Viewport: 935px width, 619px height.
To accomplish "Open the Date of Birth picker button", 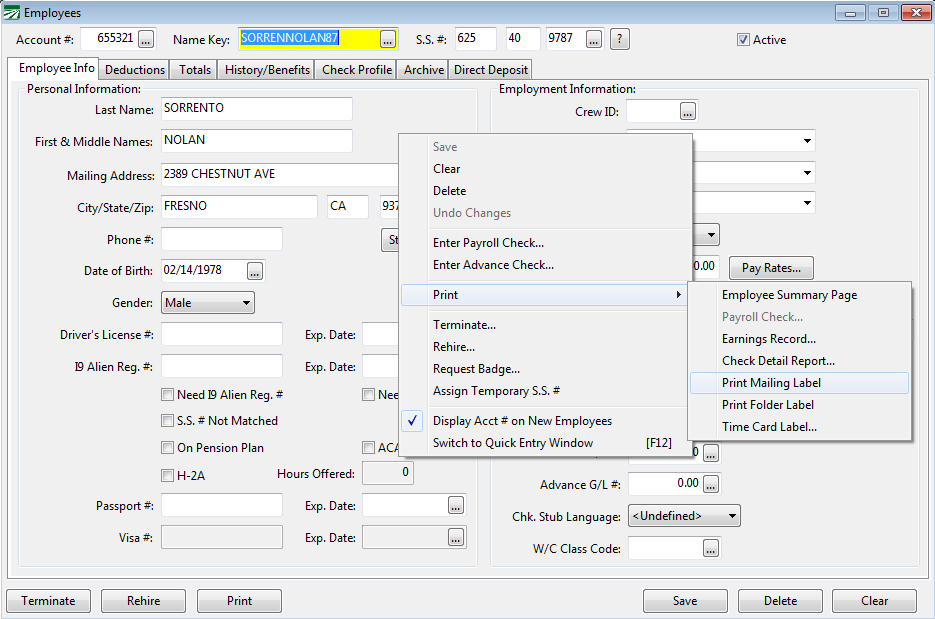I will pyautogui.click(x=255, y=271).
